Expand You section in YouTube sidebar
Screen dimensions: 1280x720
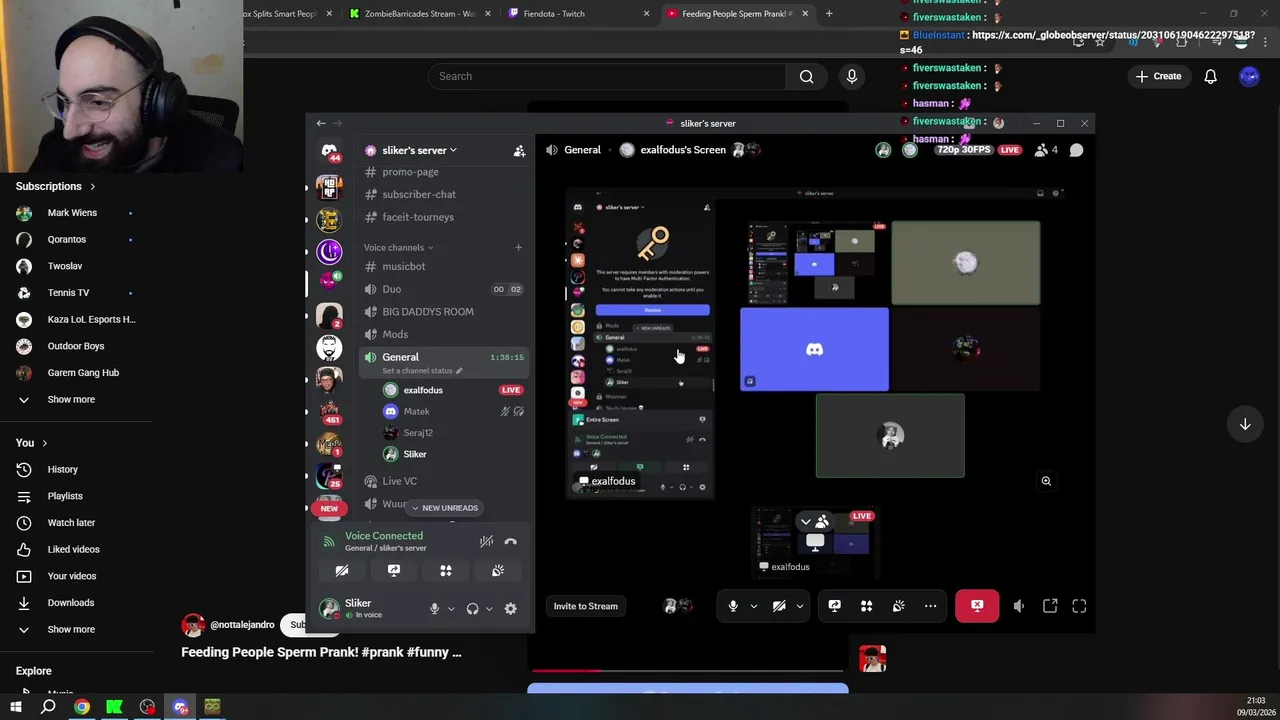(32, 443)
